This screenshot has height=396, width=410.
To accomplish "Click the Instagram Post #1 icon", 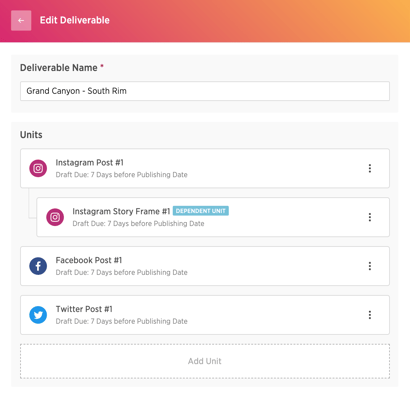I will click(x=38, y=168).
